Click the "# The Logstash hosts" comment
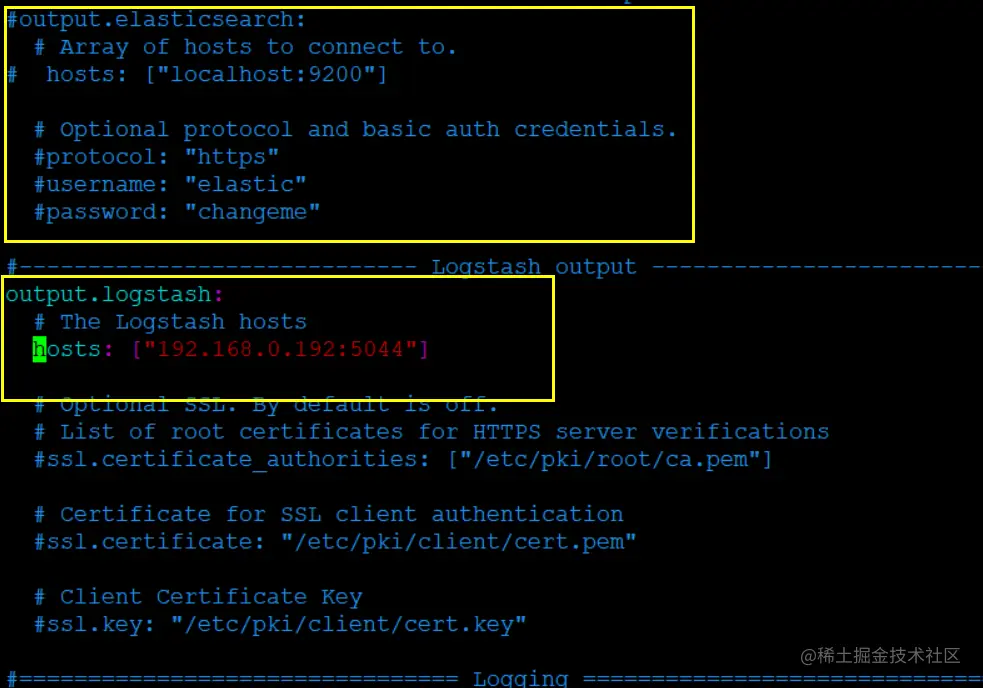The image size is (983, 688). 170,322
